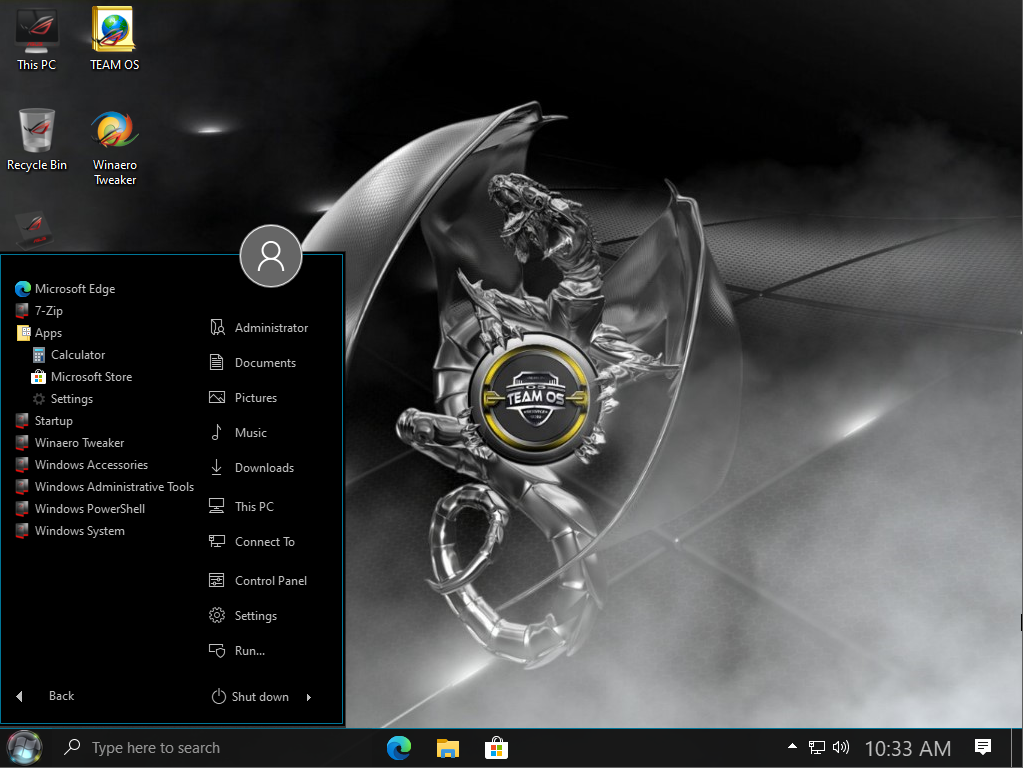
Task: Open Calculator in the Apps folder
Action: (69, 355)
